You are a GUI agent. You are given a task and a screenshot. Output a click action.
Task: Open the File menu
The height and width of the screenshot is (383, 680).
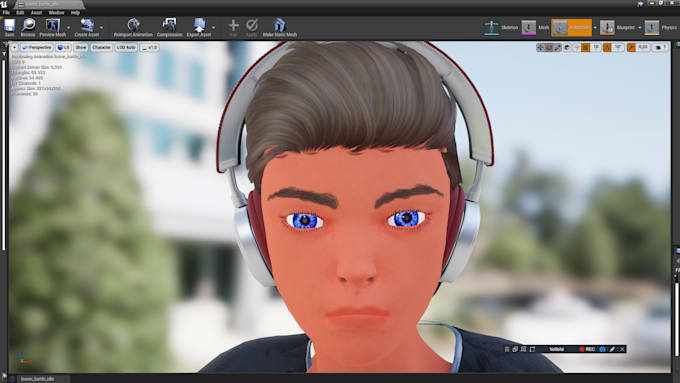[x=6, y=13]
